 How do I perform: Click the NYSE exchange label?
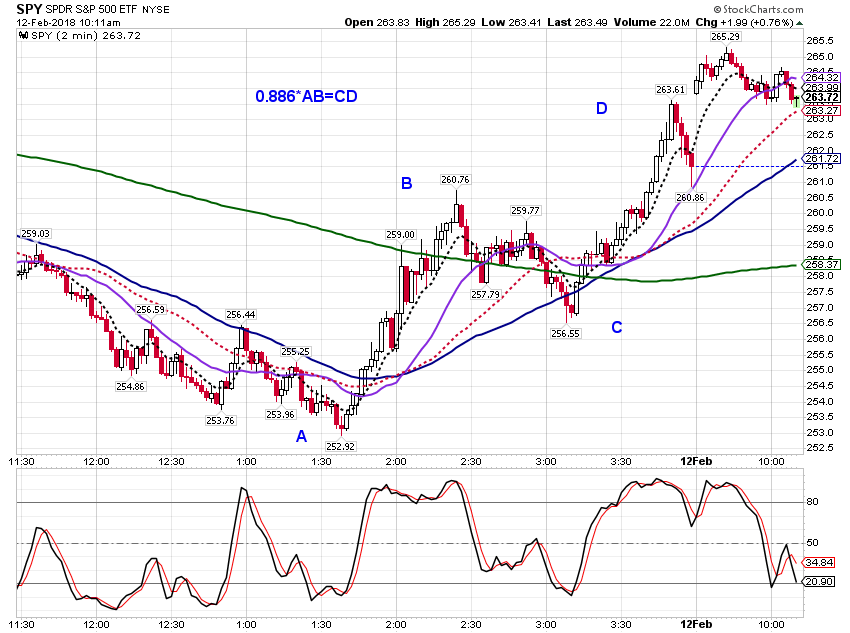tap(156, 10)
